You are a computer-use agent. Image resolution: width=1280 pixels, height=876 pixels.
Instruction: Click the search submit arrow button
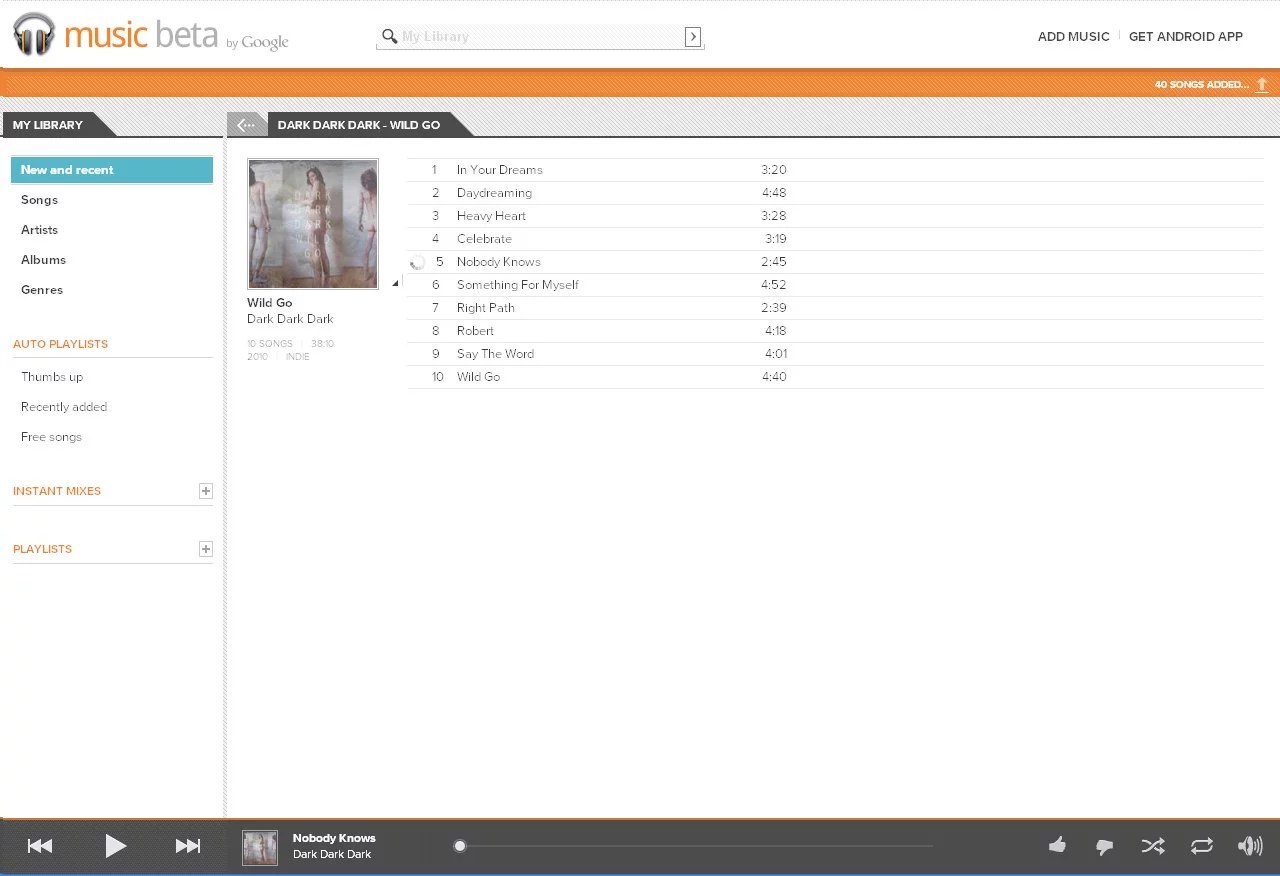coord(692,37)
